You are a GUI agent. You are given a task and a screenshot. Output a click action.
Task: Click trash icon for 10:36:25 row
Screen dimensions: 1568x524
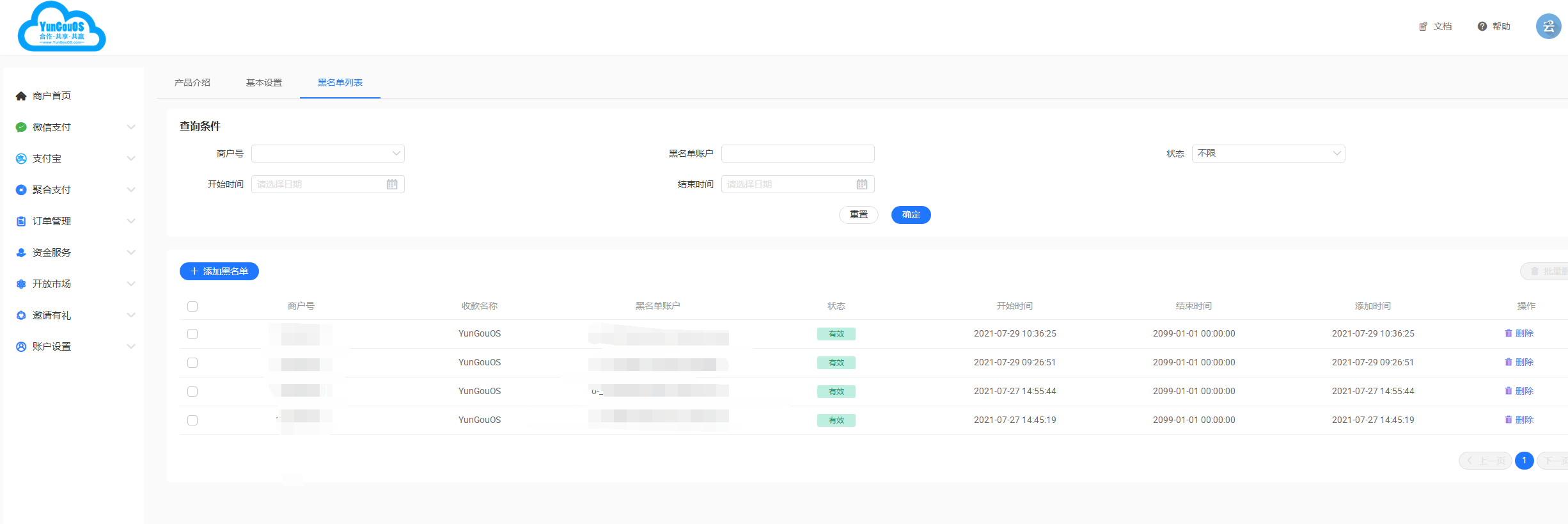click(x=1509, y=333)
